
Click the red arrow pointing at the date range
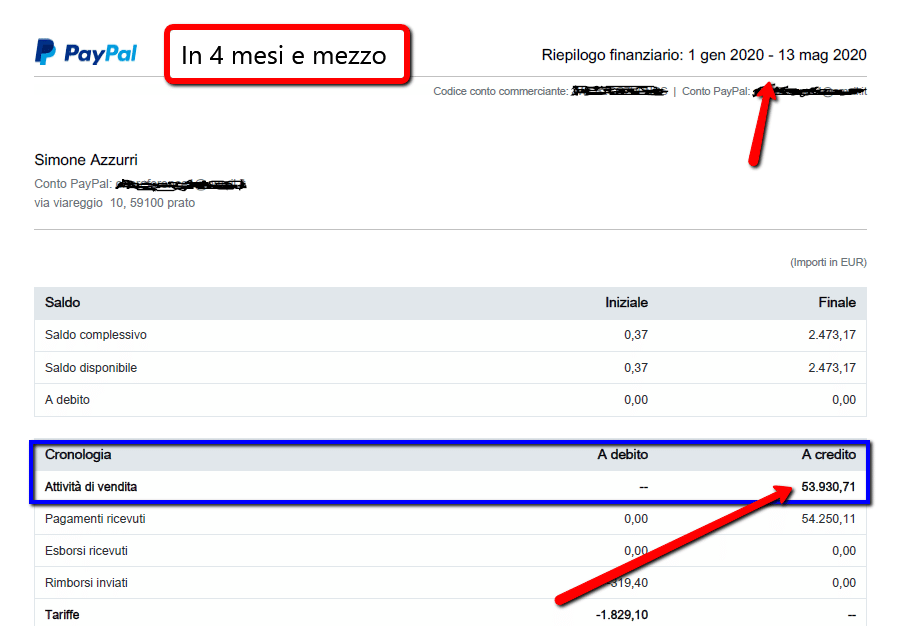(x=764, y=121)
